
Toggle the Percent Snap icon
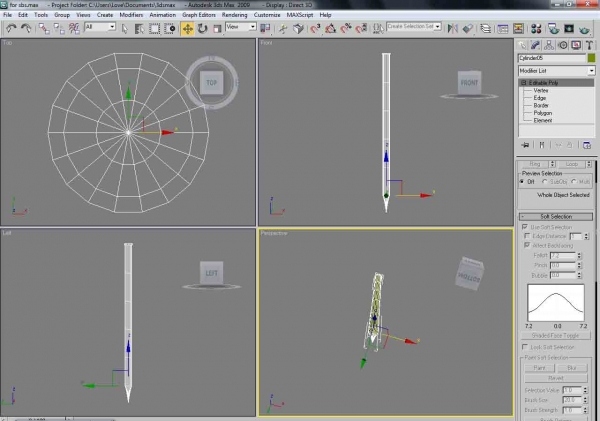click(346, 28)
